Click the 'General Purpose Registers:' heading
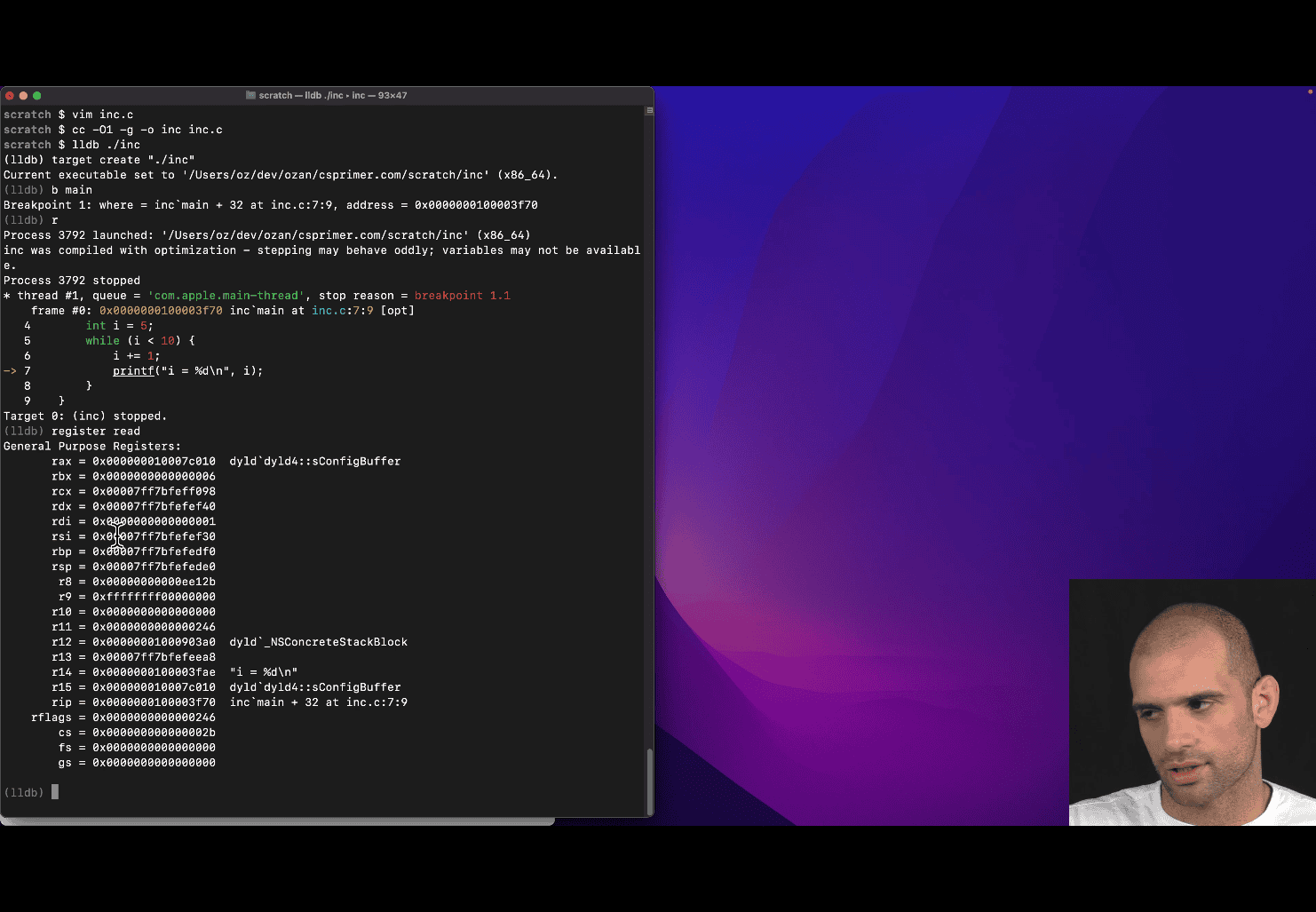 [x=92, y=447]
